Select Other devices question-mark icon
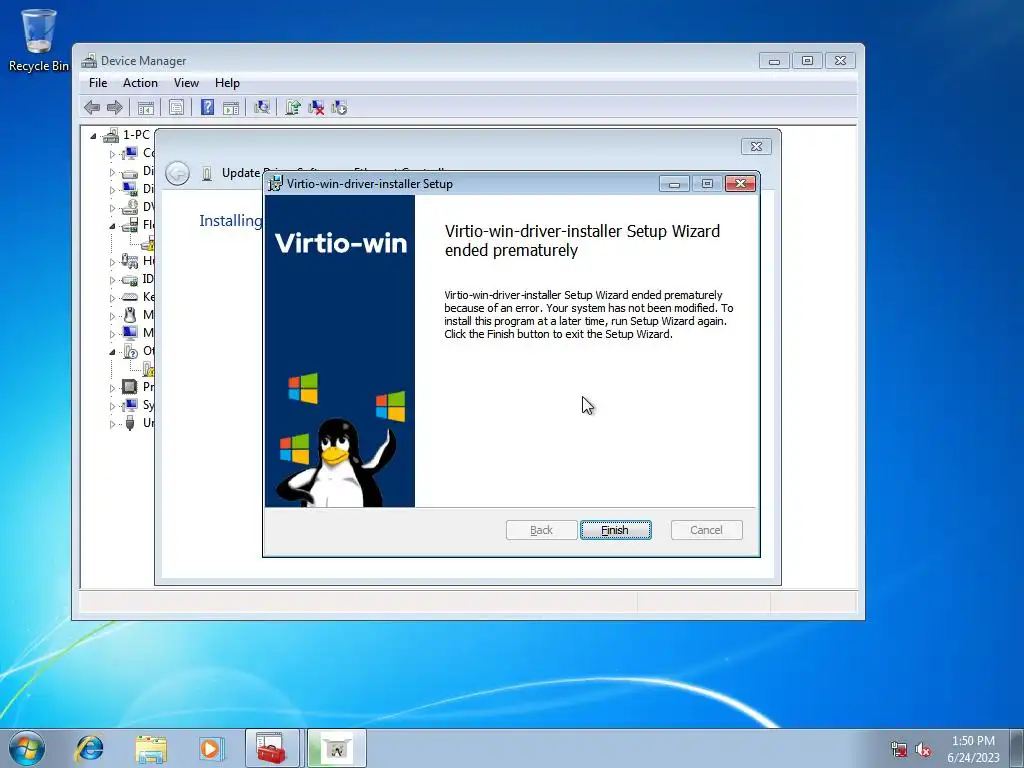This screenshot has height=768, width=1024. click(130, 351)
